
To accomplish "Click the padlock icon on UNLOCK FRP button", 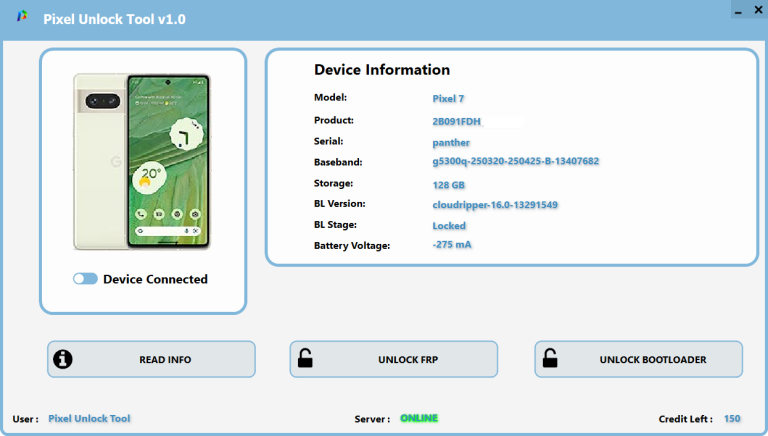I will click(305, 358).
